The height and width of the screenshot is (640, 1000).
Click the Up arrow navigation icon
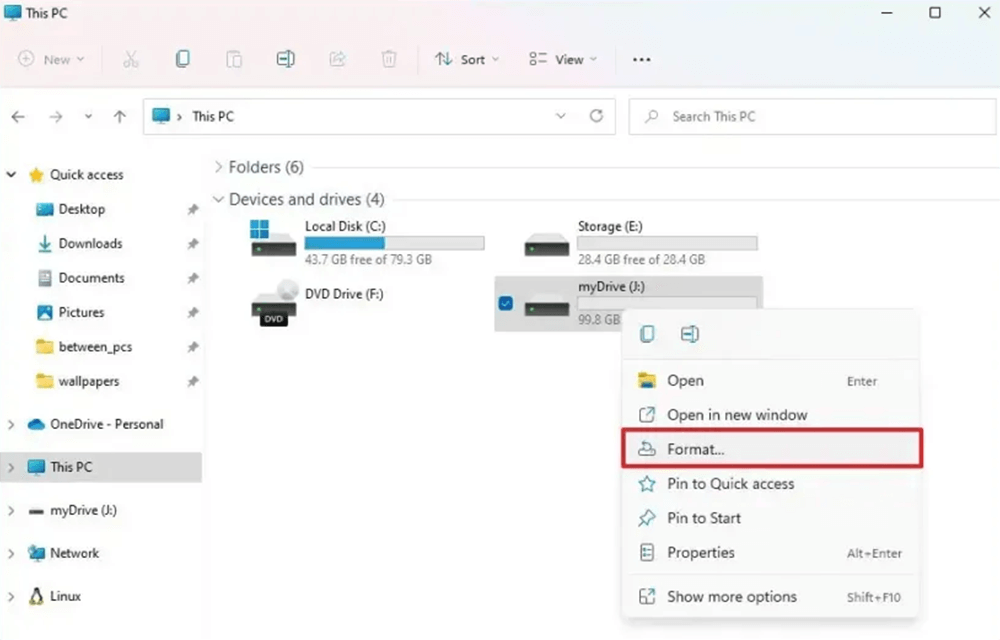click(120, 117)
